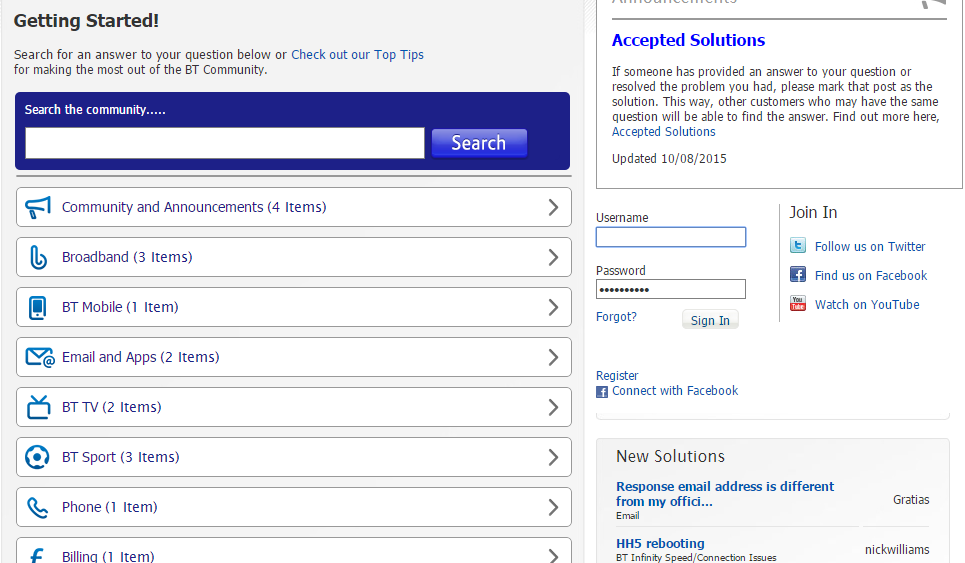The image size is (965, 563).
Task: Open Response email address is different solution
Action: pyautogui.click(x=725, y=494)
